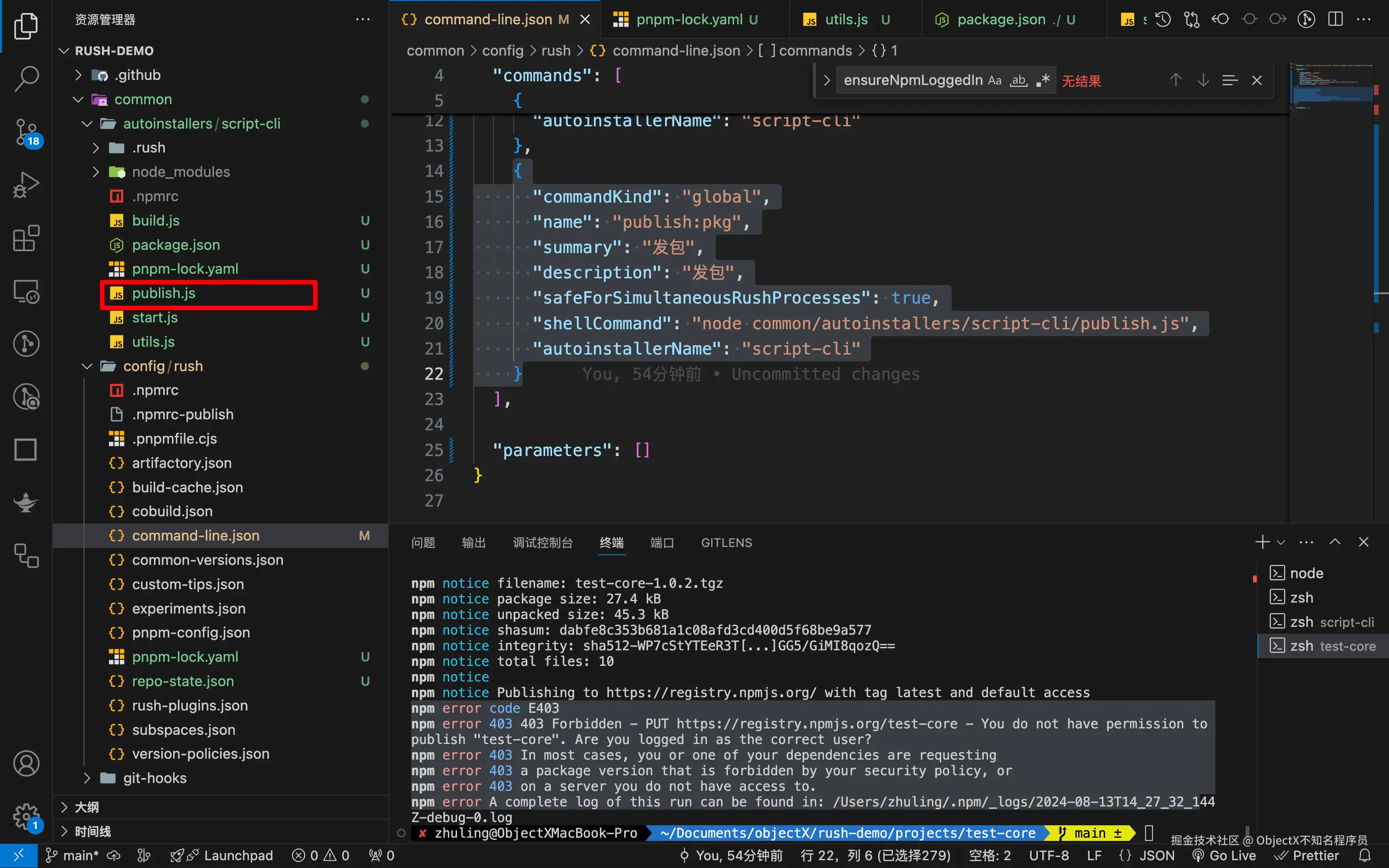Open Run and Debug view
The height and width of the screenshot is (868, 1389).
[x=26, y=184]
